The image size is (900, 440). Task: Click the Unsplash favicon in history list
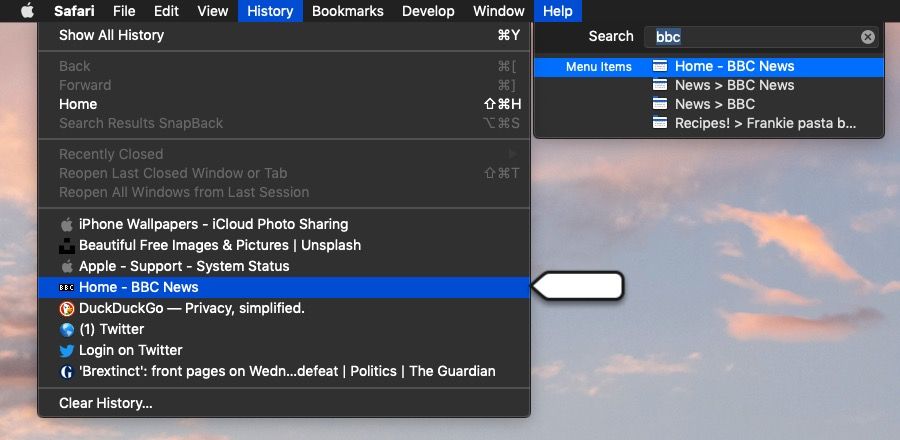(67, 245)
